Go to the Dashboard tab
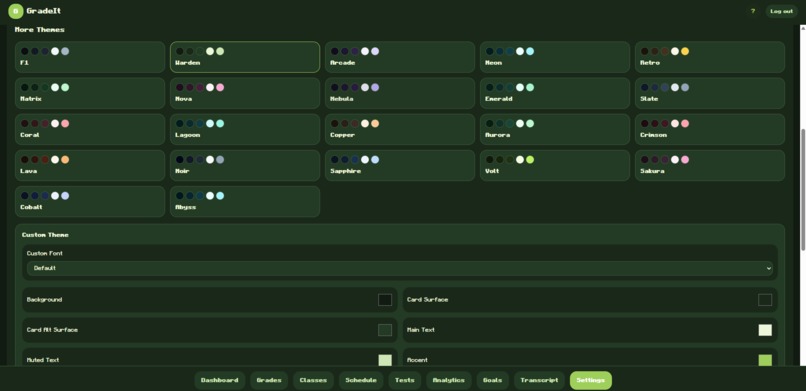 click(219, 380)
